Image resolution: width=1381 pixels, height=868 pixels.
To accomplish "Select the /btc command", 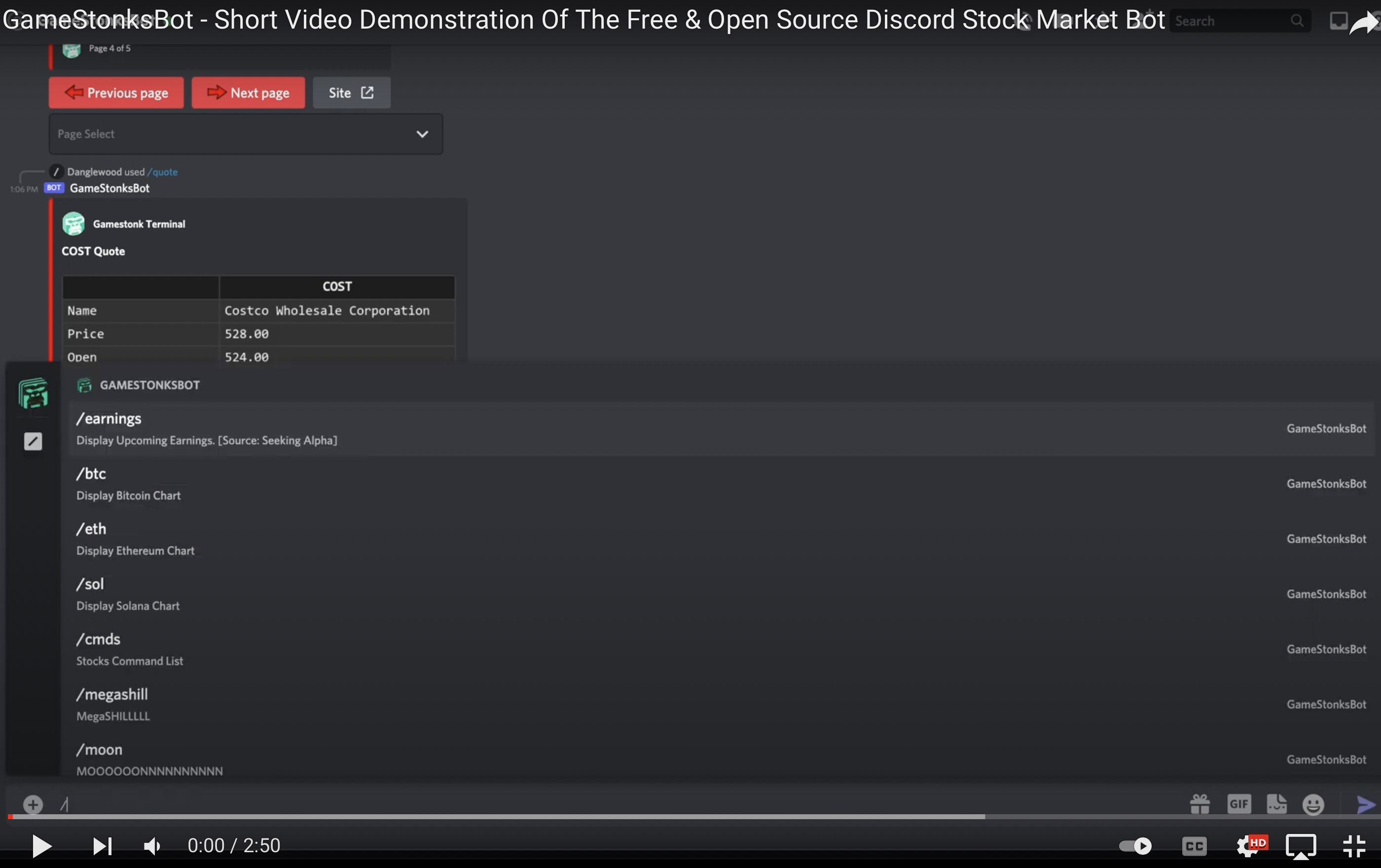I will point(721,484).
